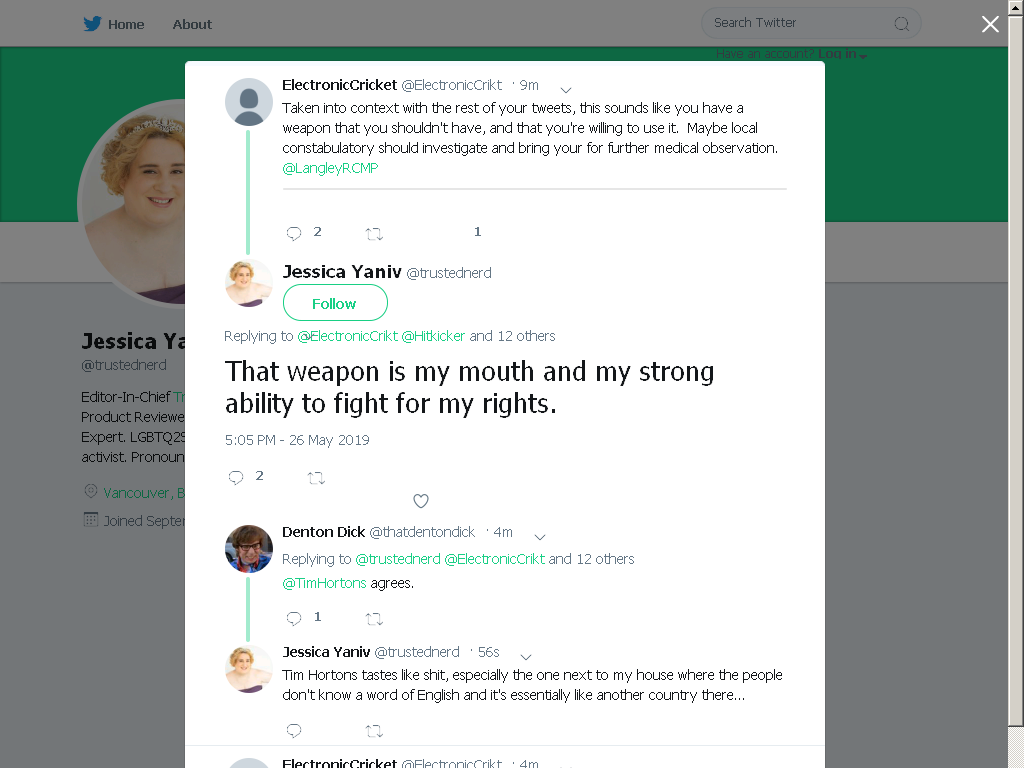Open the @LangleyRCMP mention link
Viewport: 1024px width, 768px height.
[330, 168]
